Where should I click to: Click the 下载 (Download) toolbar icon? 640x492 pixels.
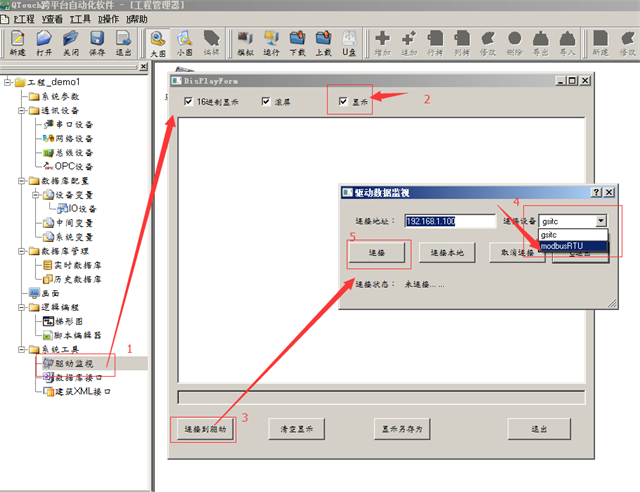pyautogui.click(x=297, y=40)
